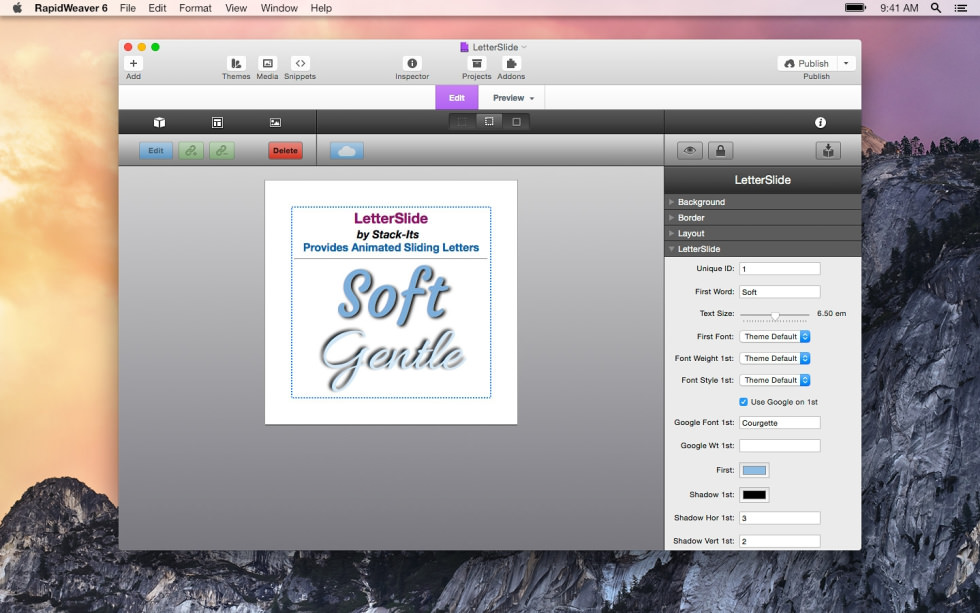Open the Format menu
Viewport: 980px width, 613px height.
[195, 8]
